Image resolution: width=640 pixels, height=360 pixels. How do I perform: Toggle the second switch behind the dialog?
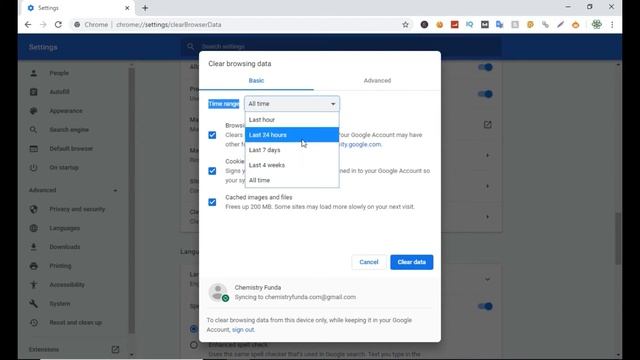tap(485, 94)
